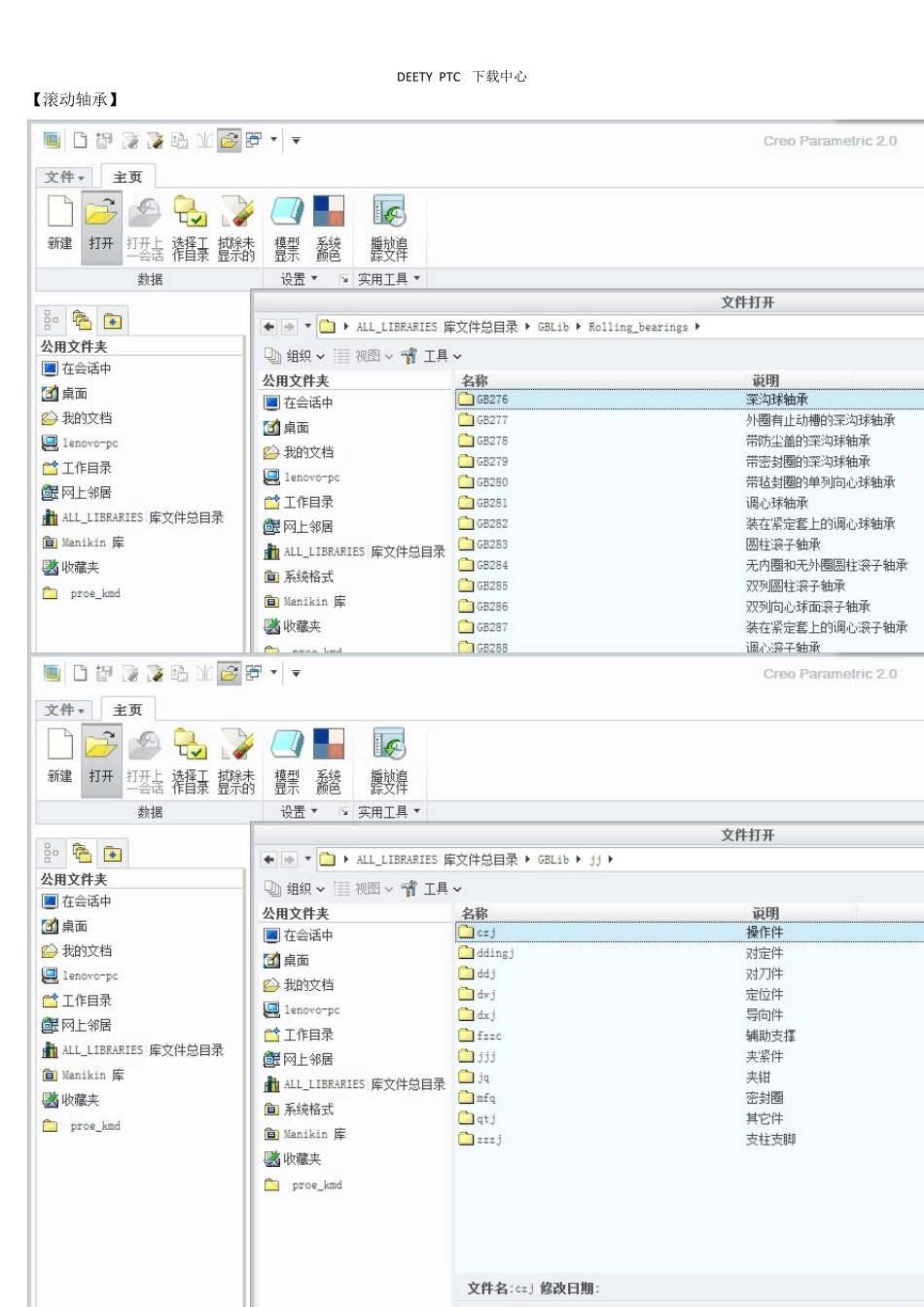Select GB276 folder 深沟球轴承
The width and height of the screenshot is (924, 1307).
(x=690, y=399)
